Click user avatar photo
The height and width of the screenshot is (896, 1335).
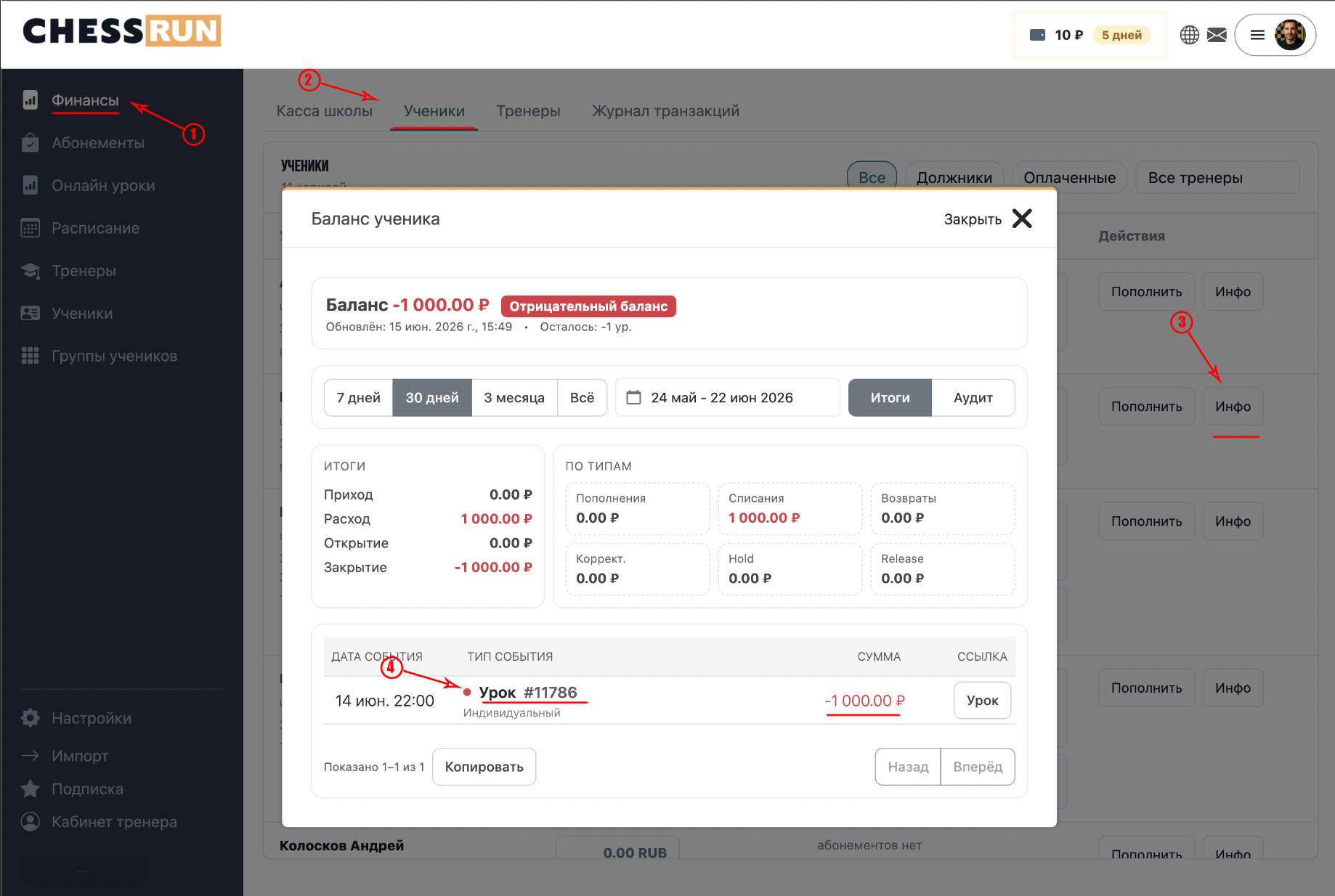coord(1290,35)
